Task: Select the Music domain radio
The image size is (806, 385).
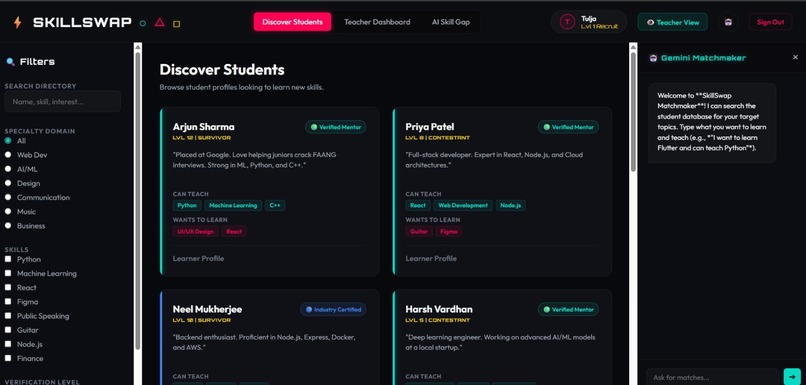Action: click(x=8, y=211)
